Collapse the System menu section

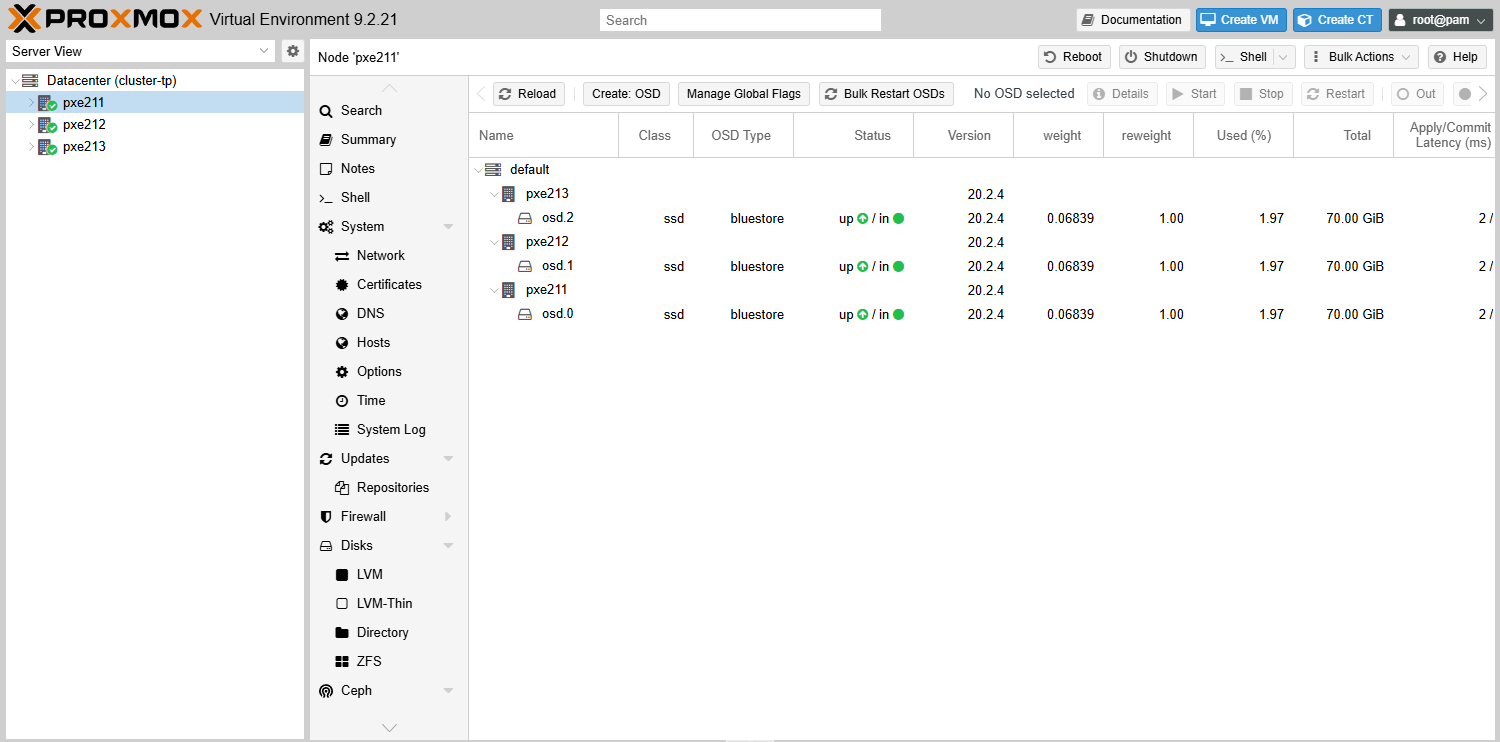(448, 227)
